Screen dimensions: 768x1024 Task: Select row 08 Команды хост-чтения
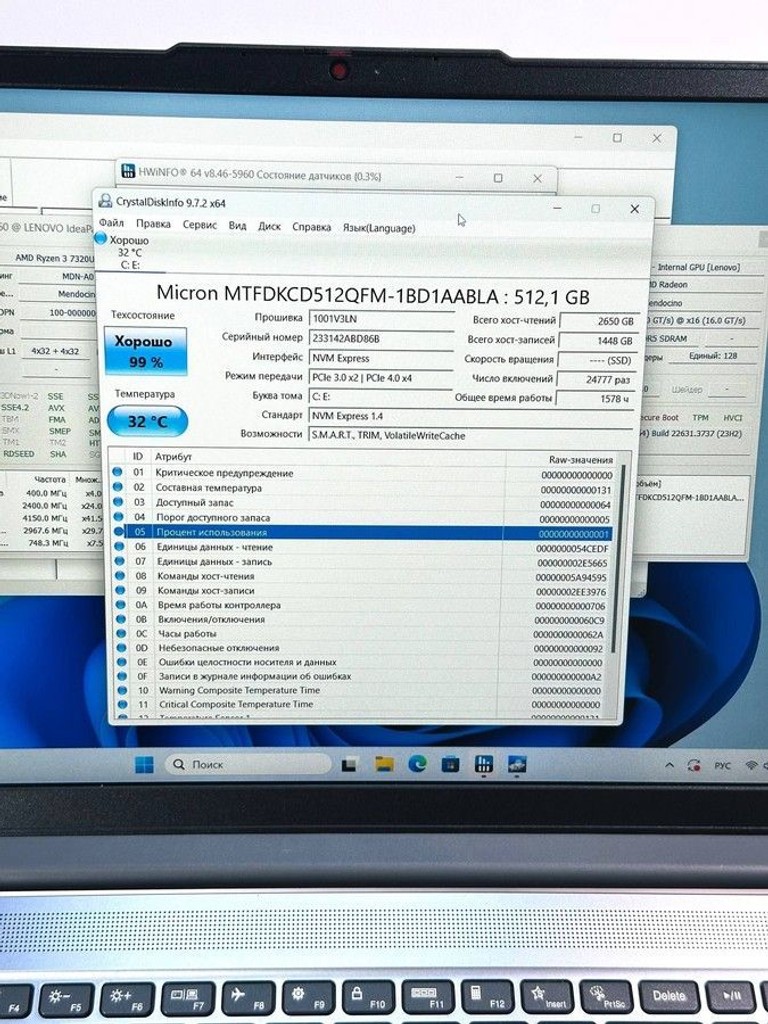click(363, 577)
